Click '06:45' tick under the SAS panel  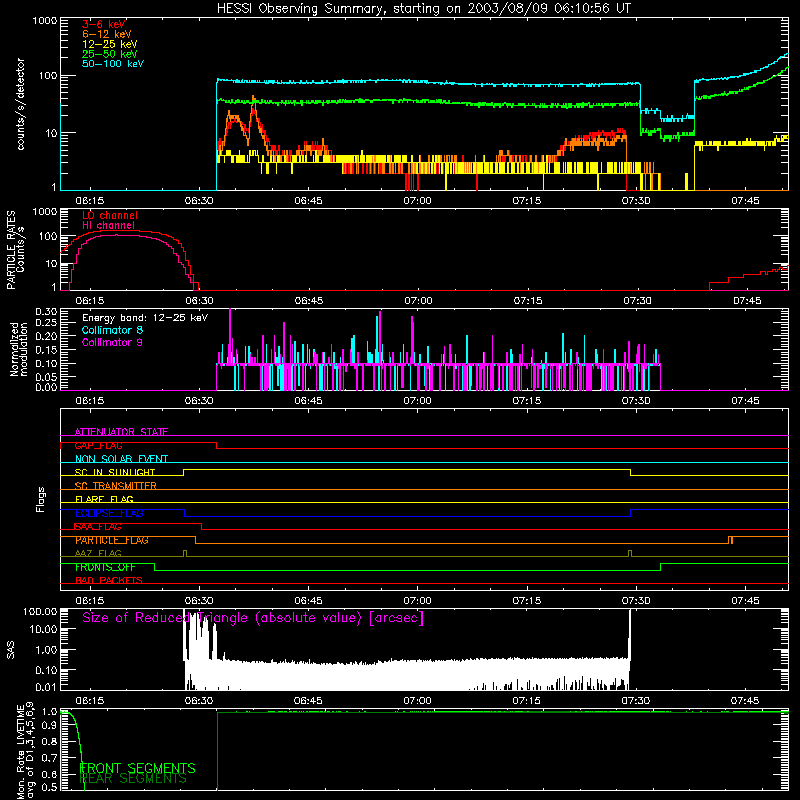(308, 701)
